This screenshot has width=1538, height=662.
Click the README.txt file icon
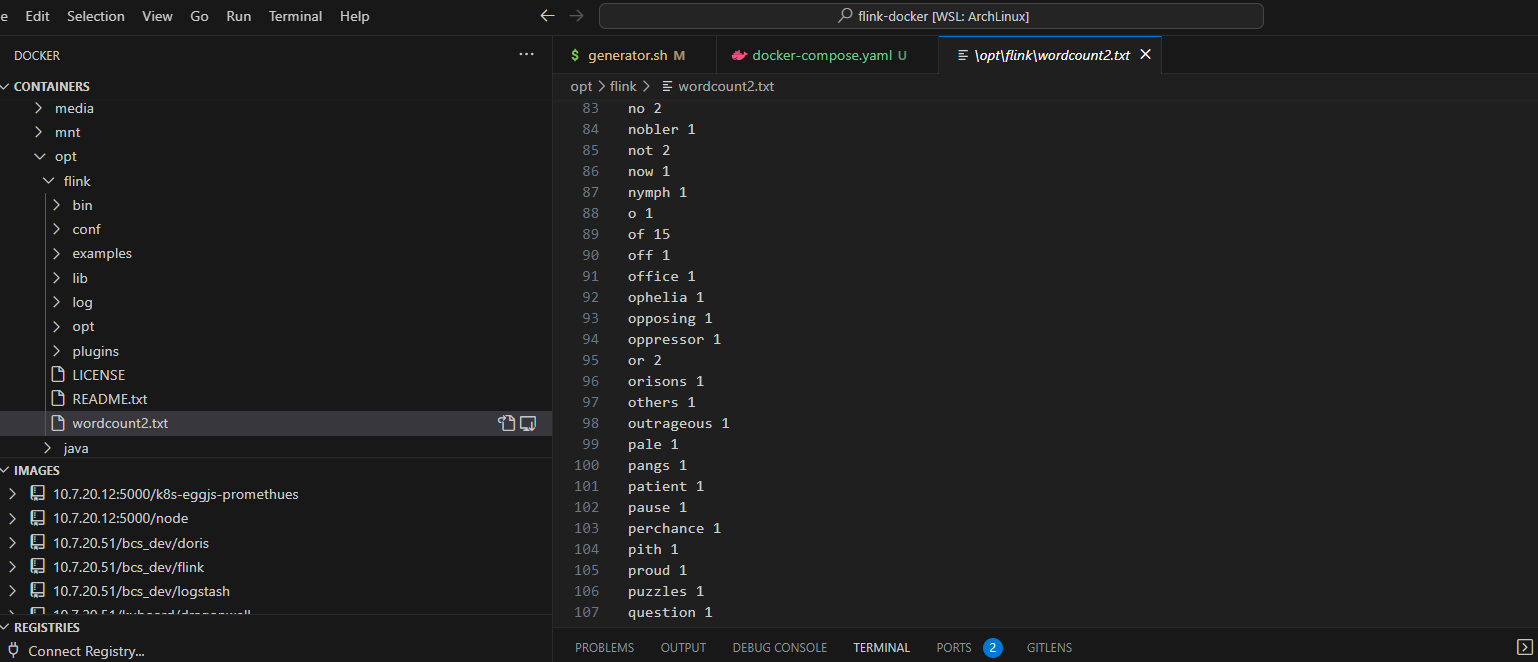pyautogui.click(x=58, y=399)
